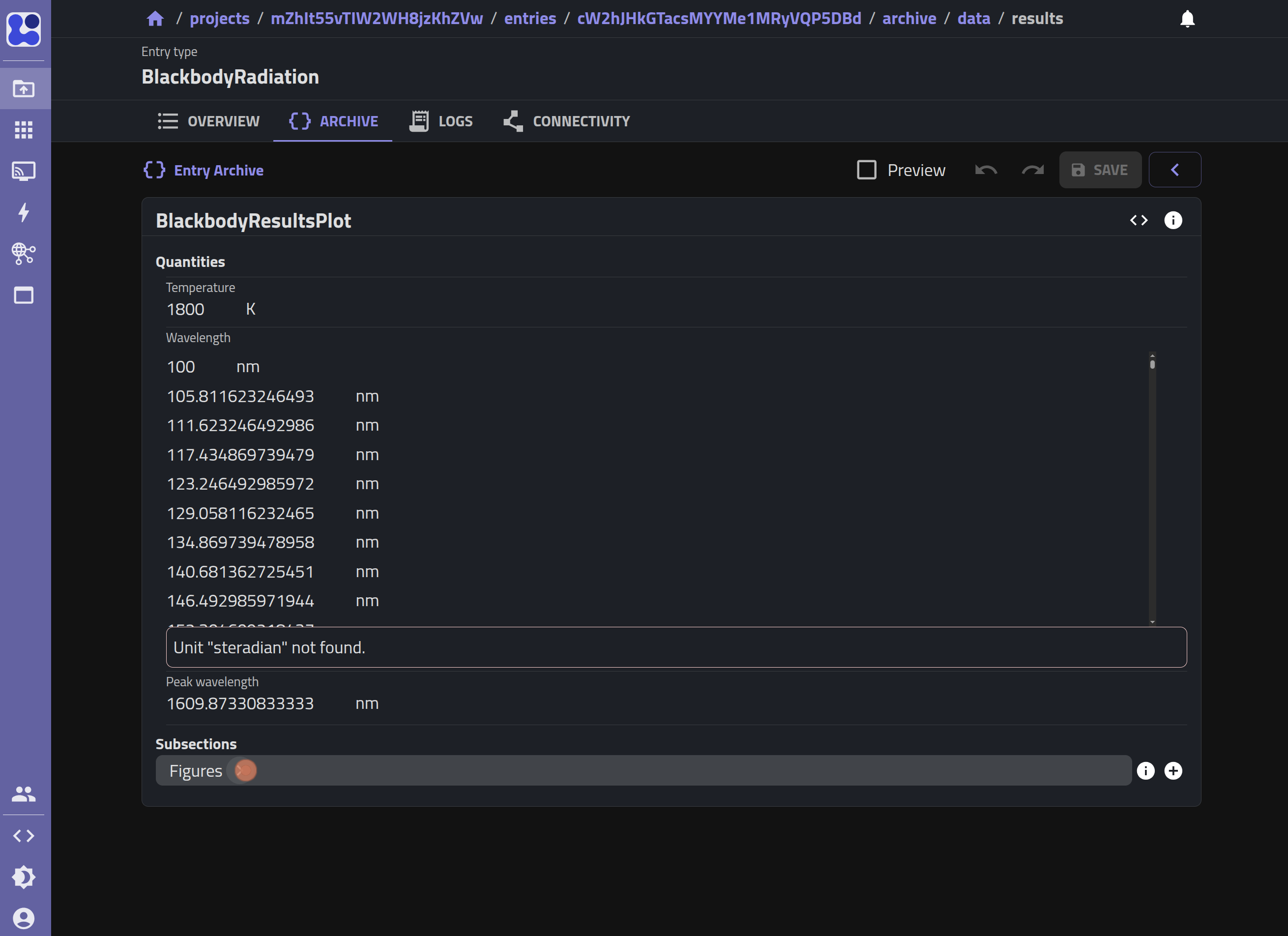Expand the Figures subsection row
Screen dimensions: 1288x936
(644, 771)
